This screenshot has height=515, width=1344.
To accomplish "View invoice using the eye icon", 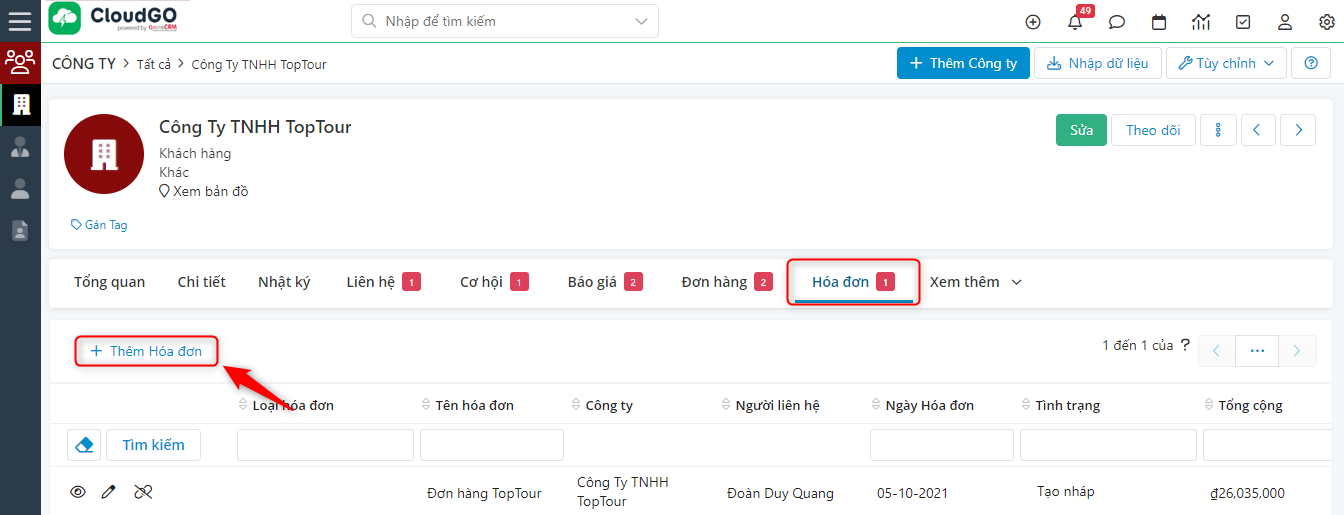I will click(78, 492).
